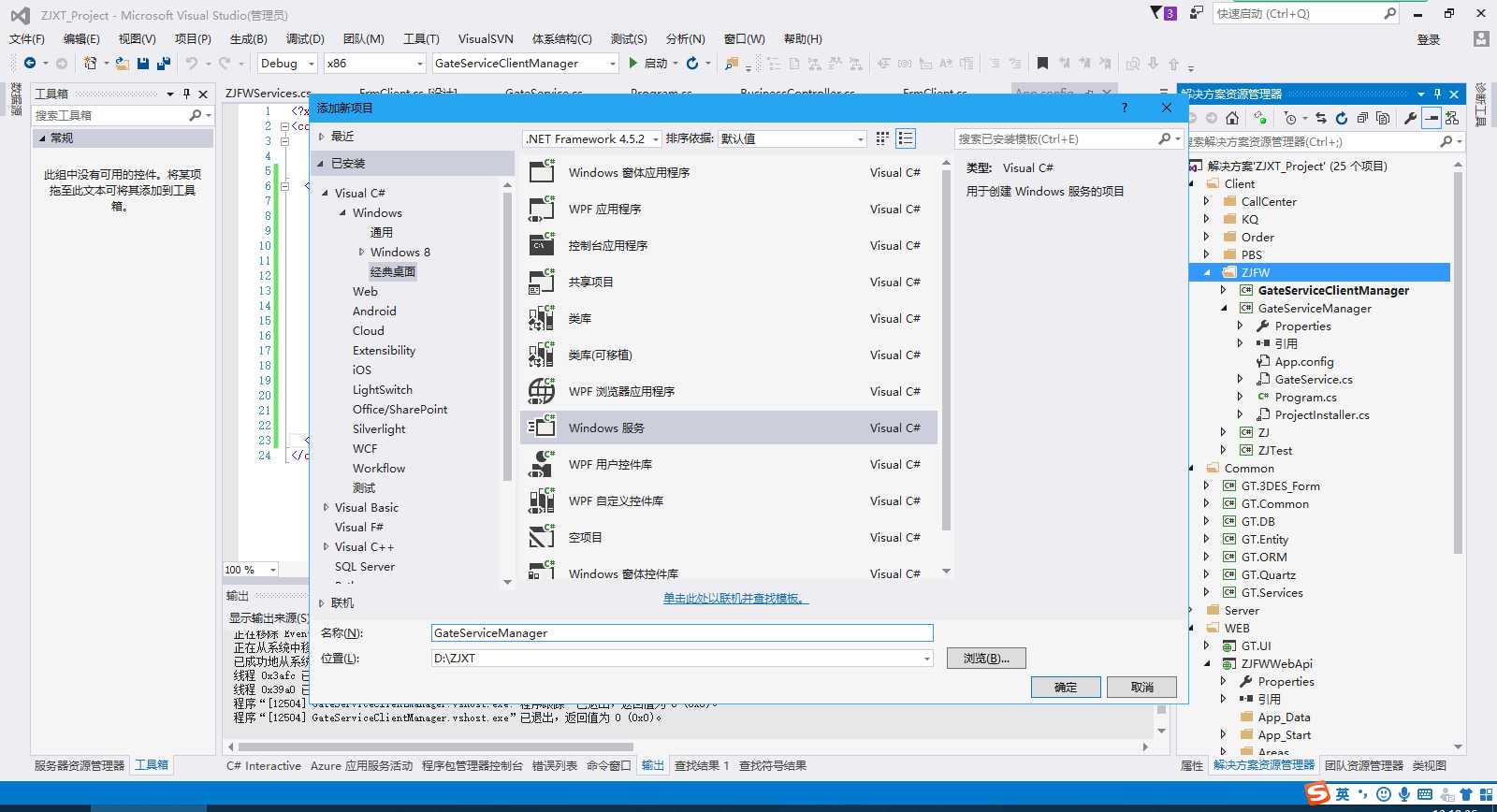Open the x86 platform dropdown
The width and height of the screenshot is (1497, 812).
[x=375, y=64]
